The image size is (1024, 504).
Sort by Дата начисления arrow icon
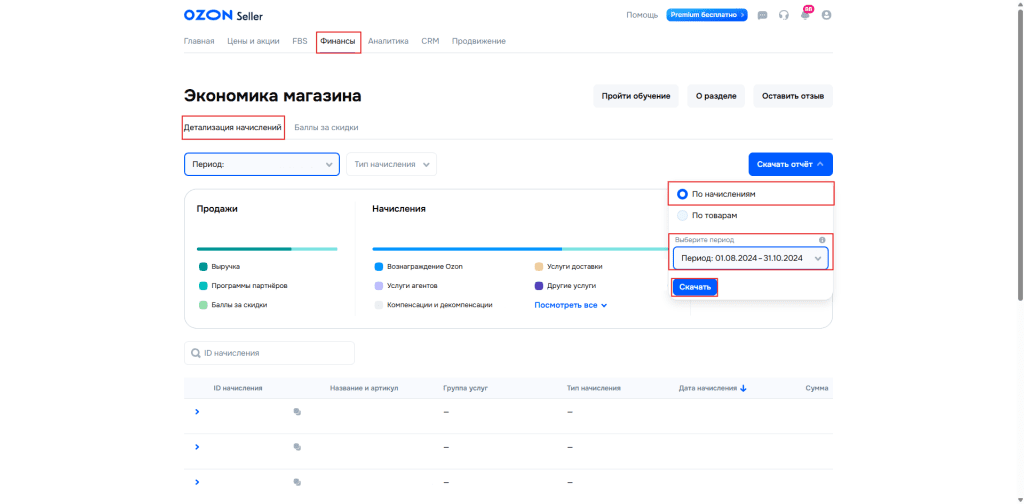(x=743, y=388)
